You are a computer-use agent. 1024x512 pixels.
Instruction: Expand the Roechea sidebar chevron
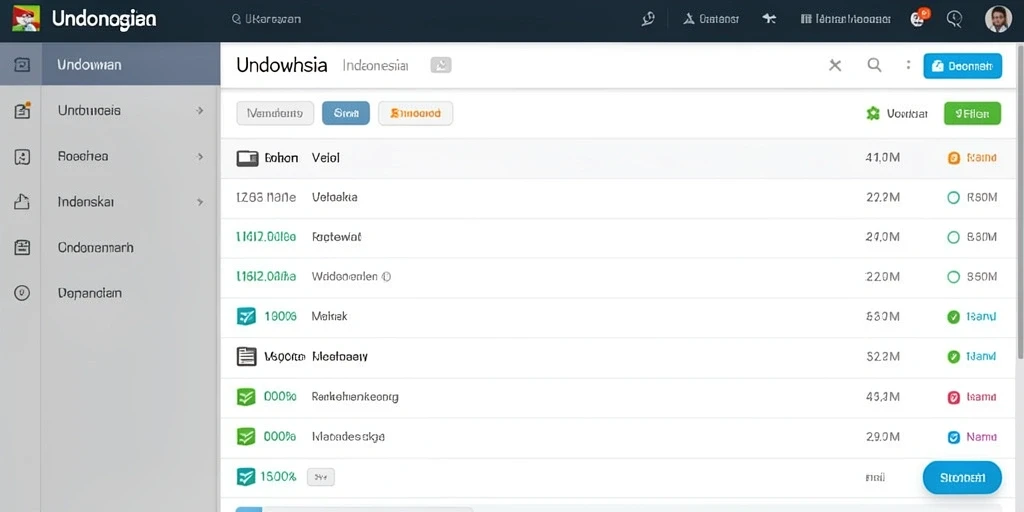pyautogui.click(x=200, y=157)
